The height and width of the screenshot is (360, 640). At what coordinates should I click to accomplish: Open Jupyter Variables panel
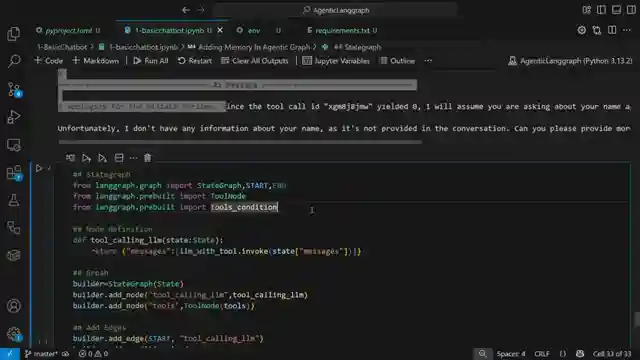pos(336,61)
